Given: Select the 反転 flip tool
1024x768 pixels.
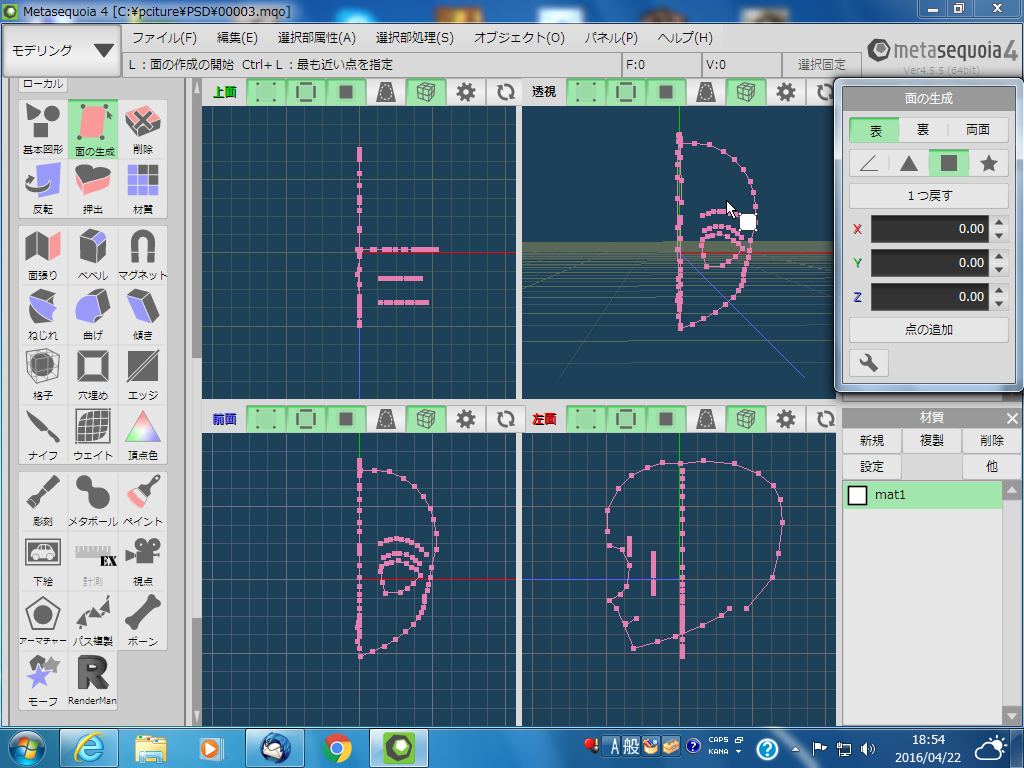Looking at the screenshot, I should (43, 189).
